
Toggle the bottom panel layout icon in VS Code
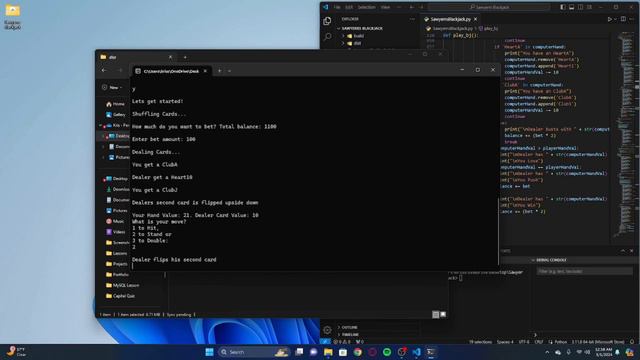(x=571, y=7)
